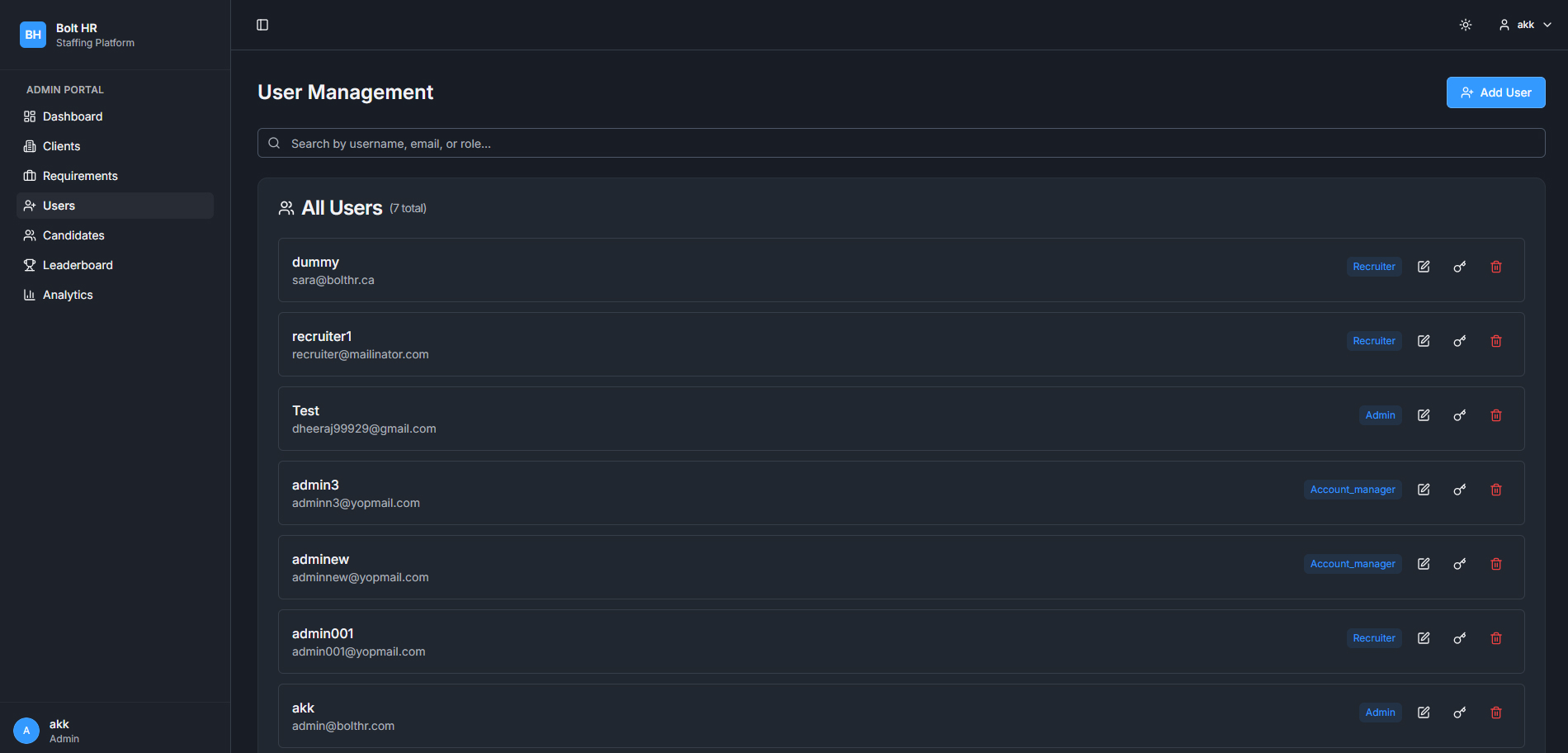Click the edit icon for akk user
Screen dimensions: 1568x753
tap(1424, 713)
